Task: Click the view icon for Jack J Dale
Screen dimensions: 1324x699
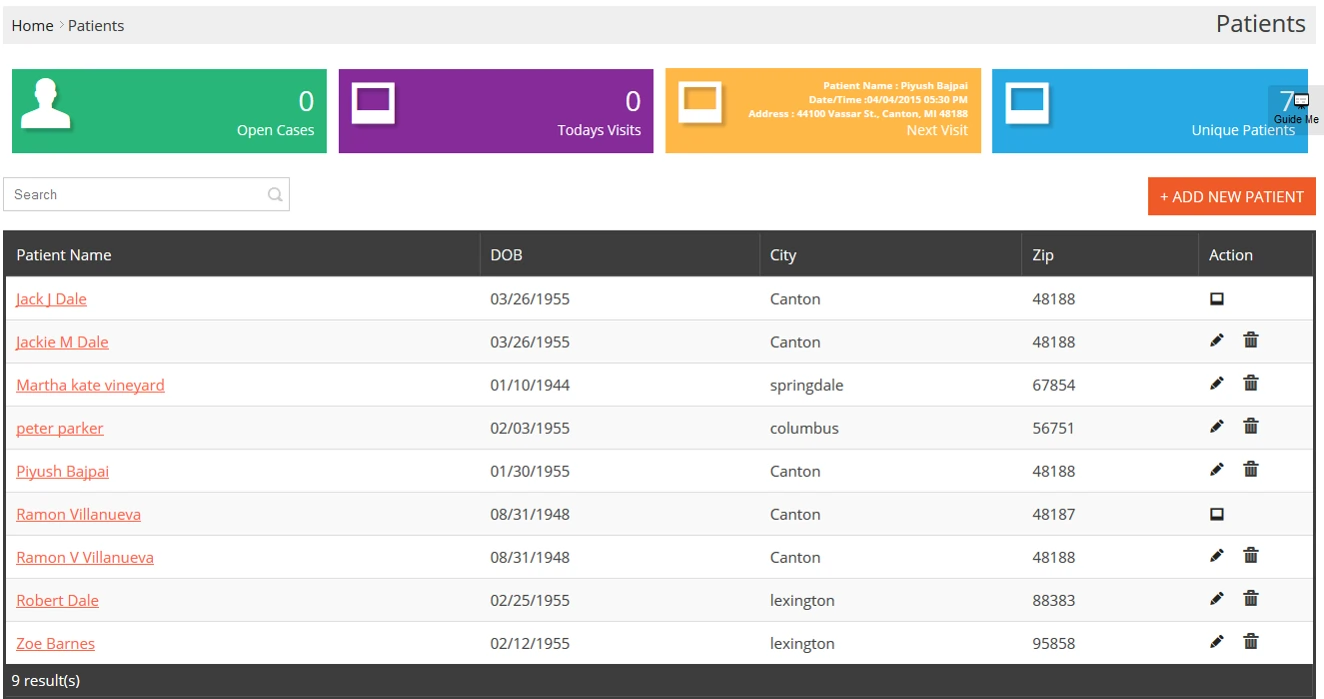Action: point(1217,299)
